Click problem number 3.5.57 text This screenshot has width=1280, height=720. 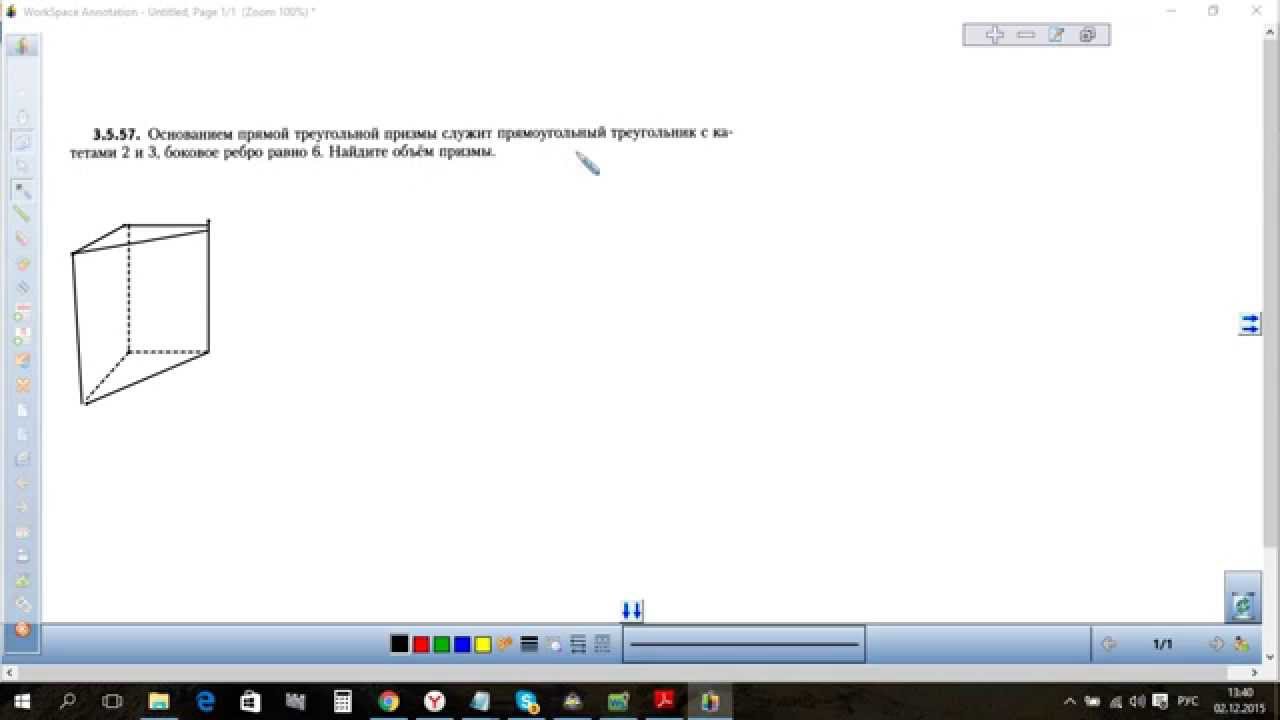(x=117, y=133)
